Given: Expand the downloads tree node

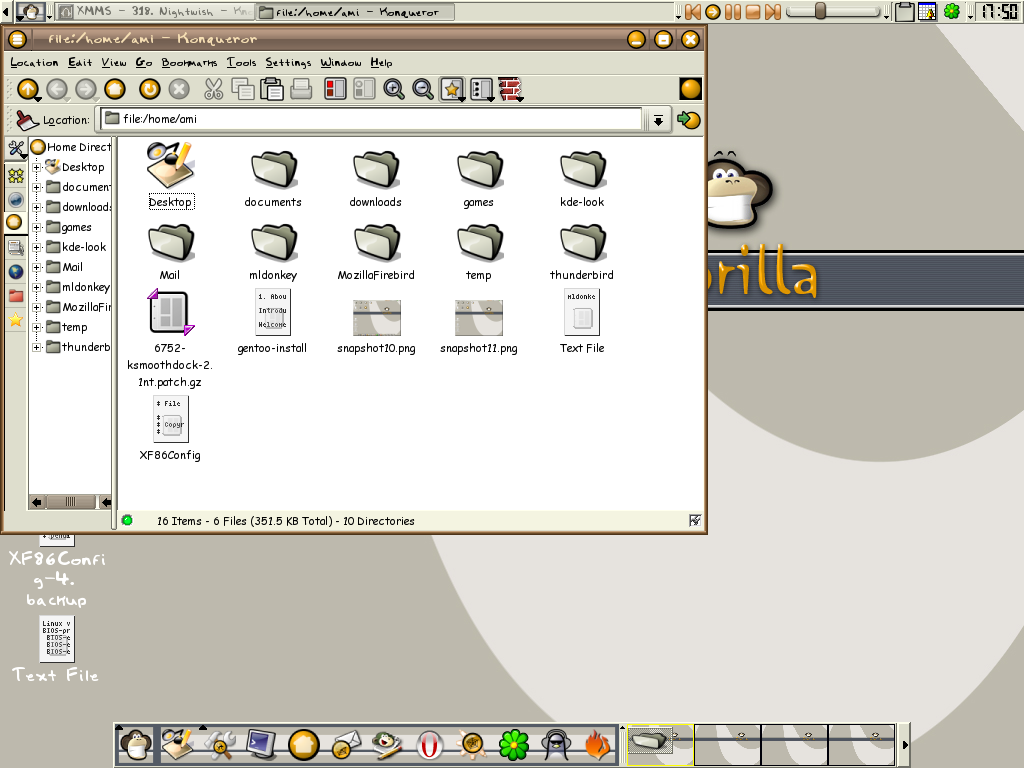Looking at the screenshot, I should (x=37, y=207).
